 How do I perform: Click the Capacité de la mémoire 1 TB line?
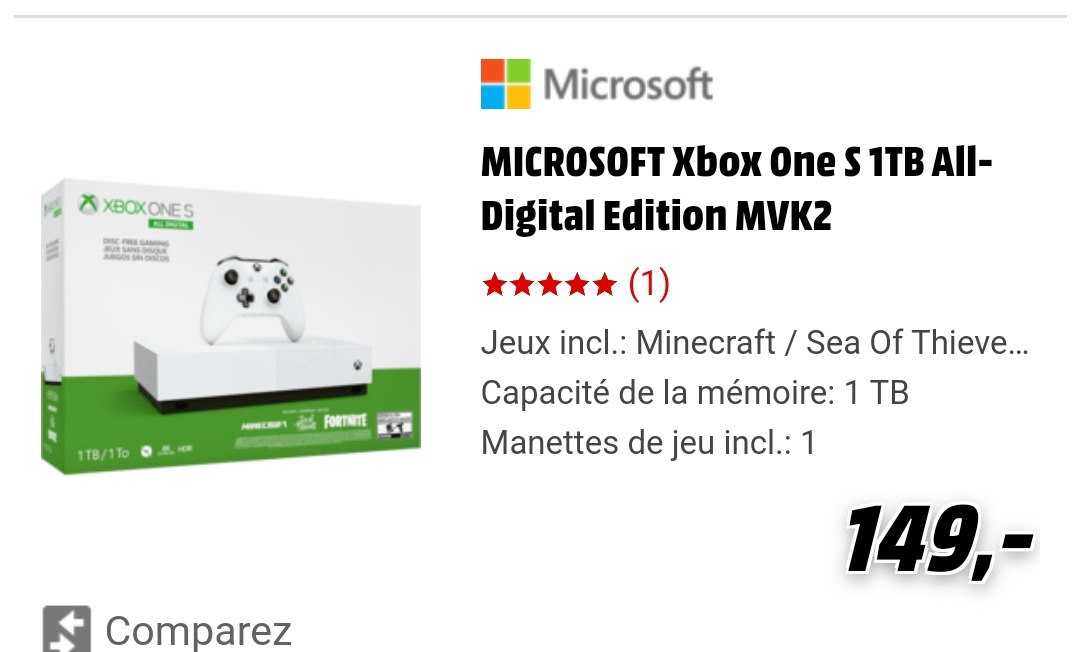(x=695, y=392)
